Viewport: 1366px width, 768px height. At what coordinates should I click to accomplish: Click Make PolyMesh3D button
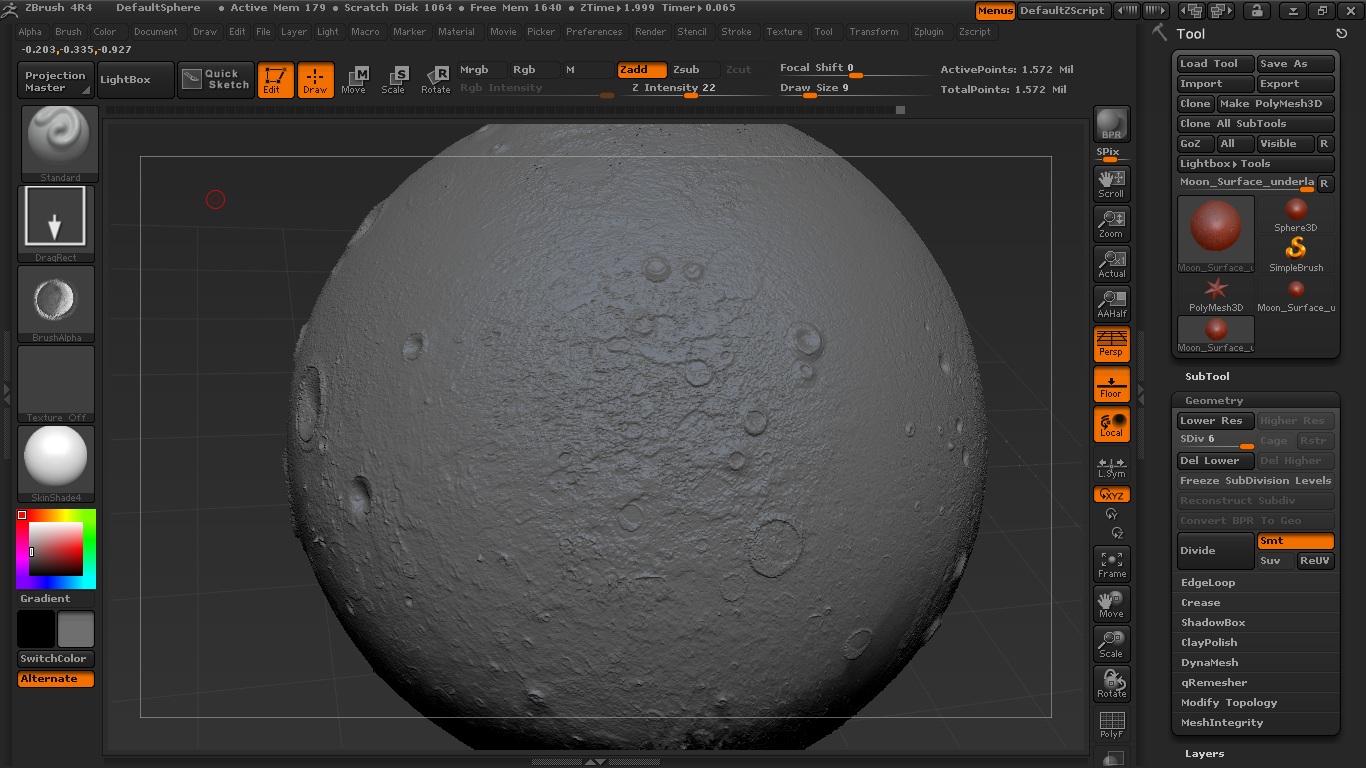tap(1275, 103)
